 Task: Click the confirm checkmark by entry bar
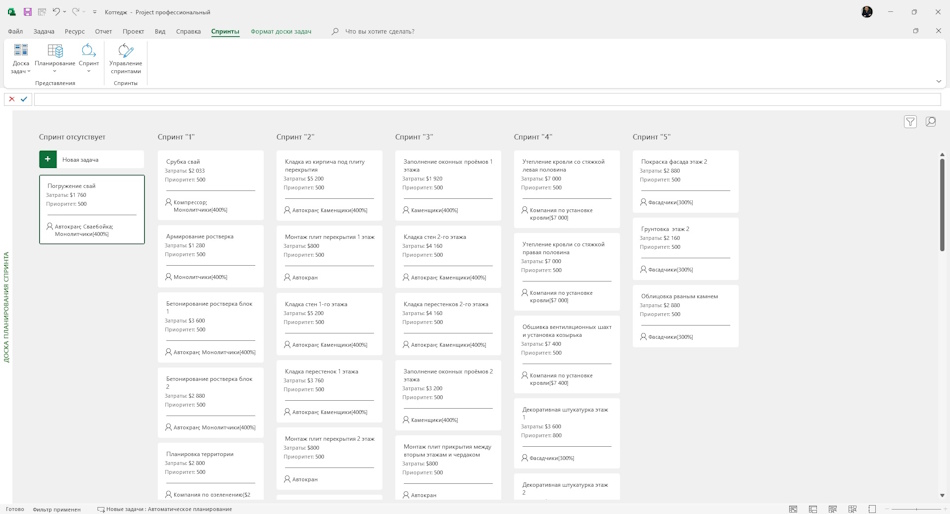[x=24, y=99]
